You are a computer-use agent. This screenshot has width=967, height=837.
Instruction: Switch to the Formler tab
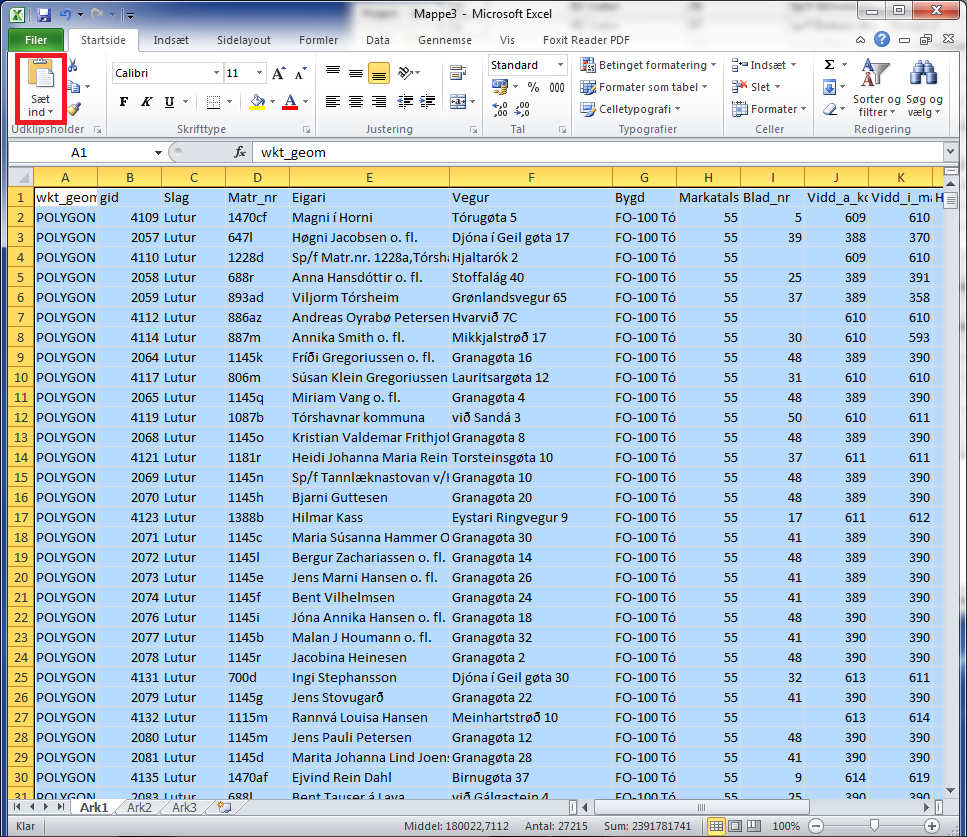(x=318, y=40)
